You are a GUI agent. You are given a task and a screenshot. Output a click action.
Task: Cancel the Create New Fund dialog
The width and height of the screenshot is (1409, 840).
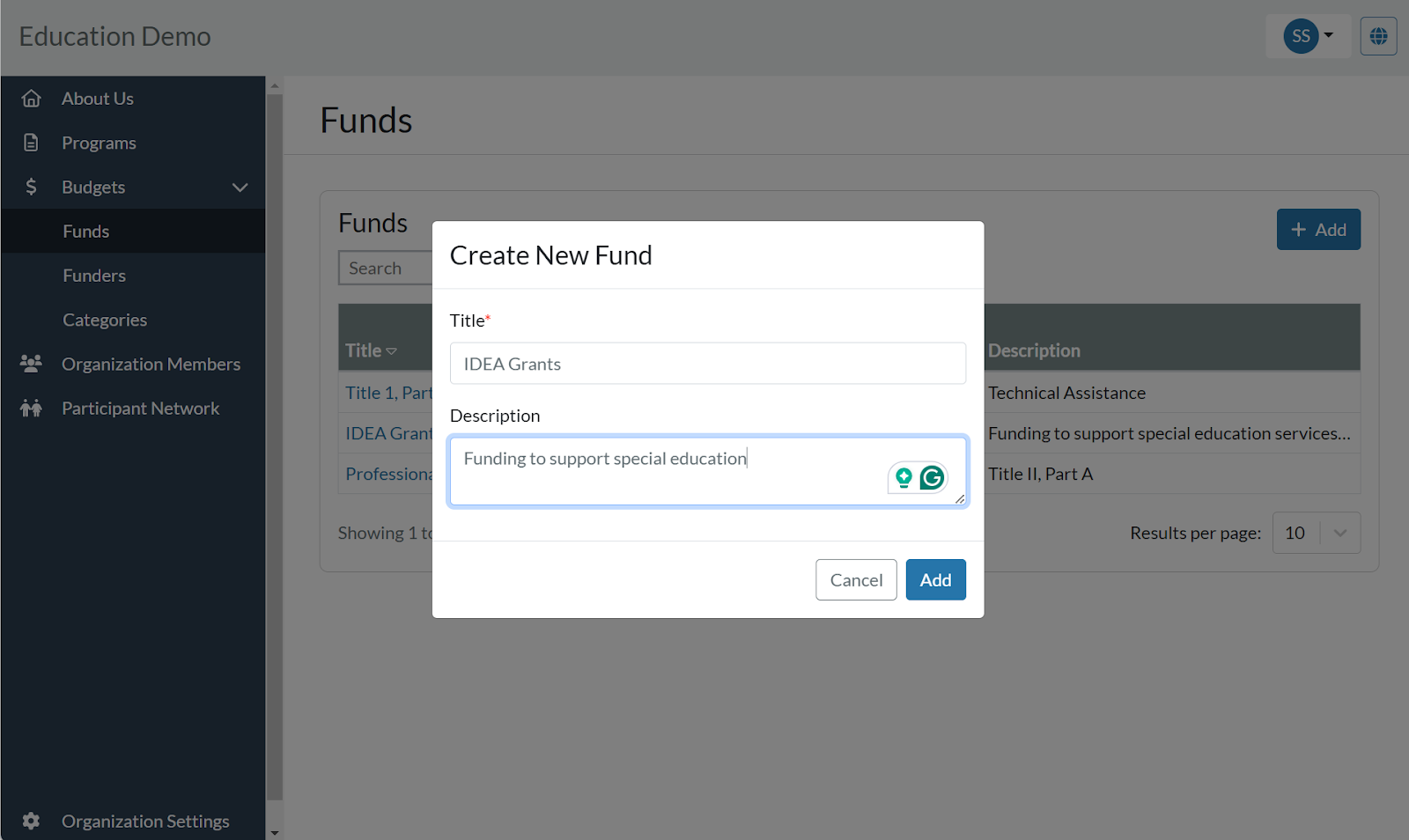click(855, 579)
